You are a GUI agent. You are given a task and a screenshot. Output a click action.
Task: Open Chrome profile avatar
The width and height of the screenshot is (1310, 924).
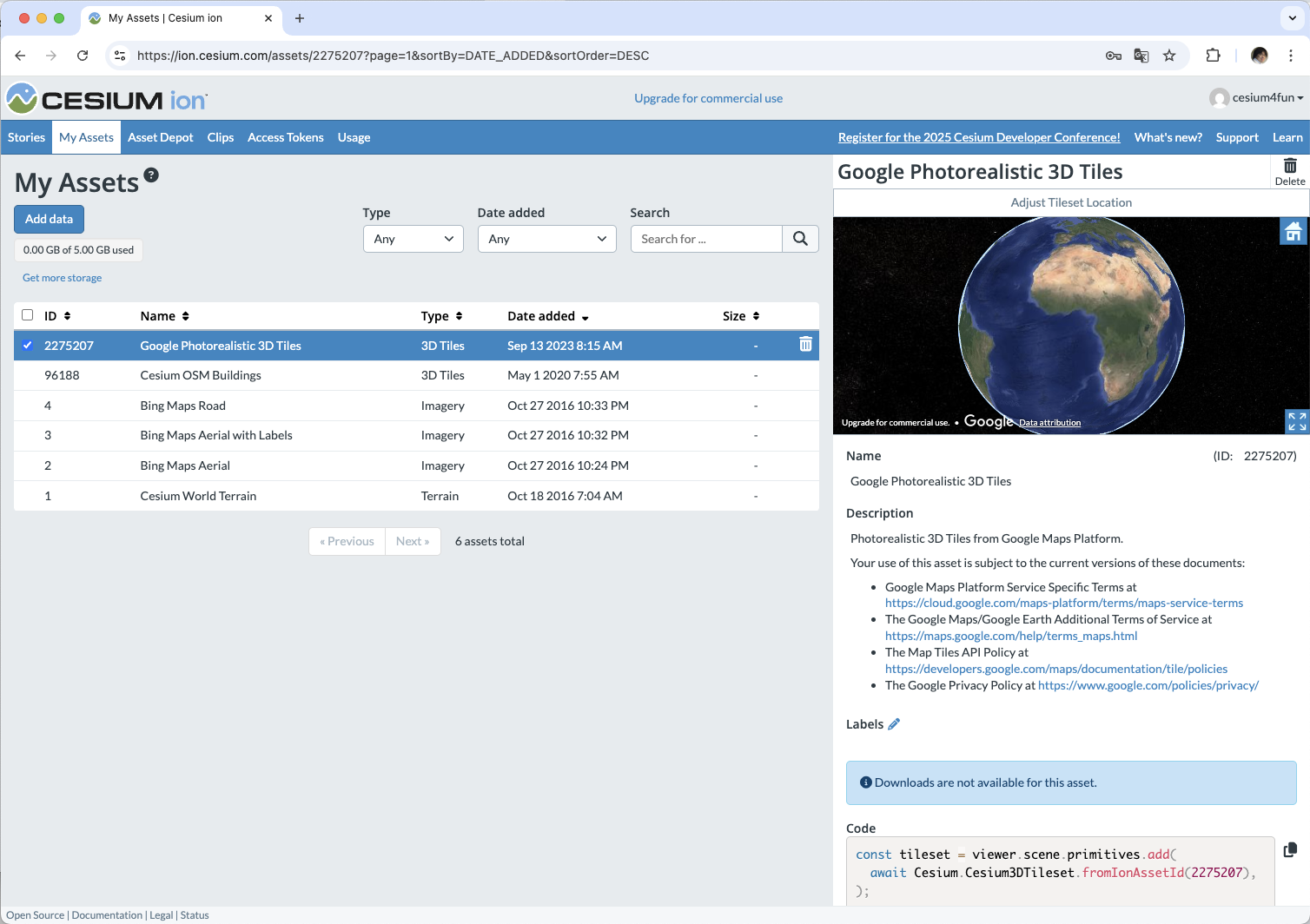pos(1260,56)
